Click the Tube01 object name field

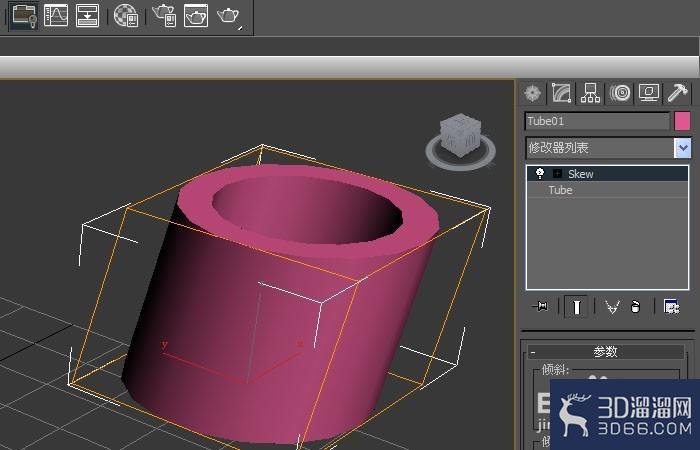(x=597, y=121)
